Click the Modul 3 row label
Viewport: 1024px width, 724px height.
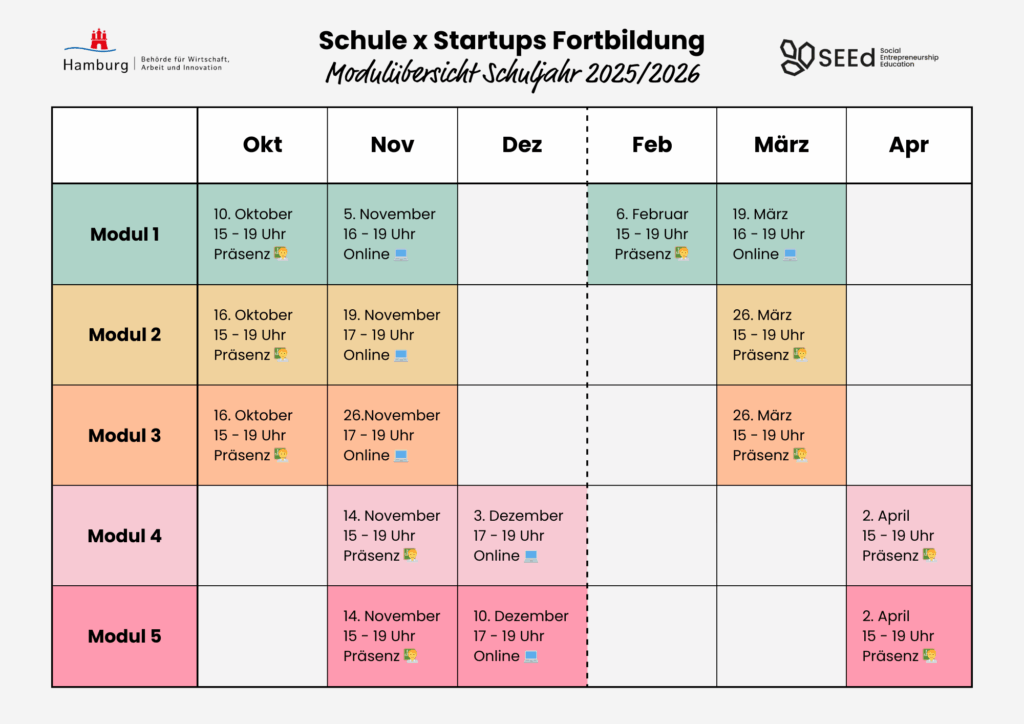125,436
